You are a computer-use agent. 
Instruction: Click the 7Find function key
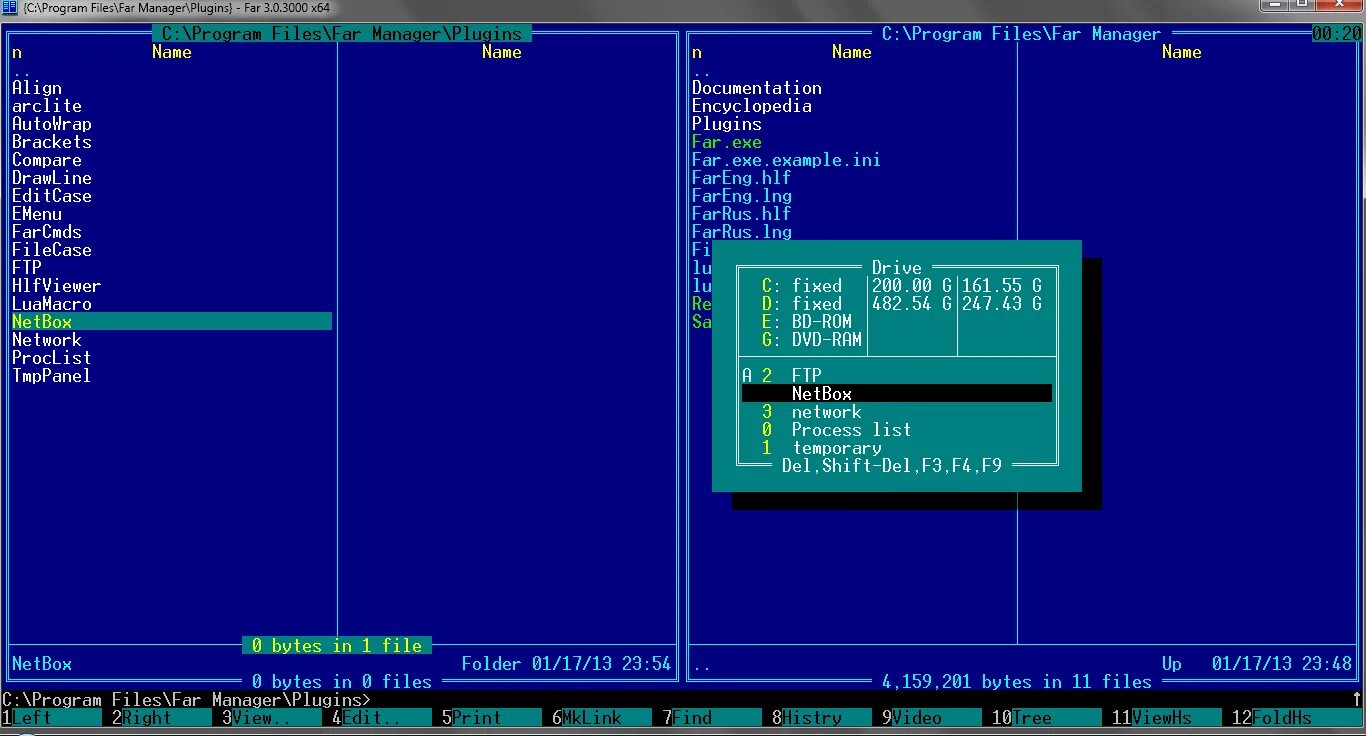tap(712, 718)
